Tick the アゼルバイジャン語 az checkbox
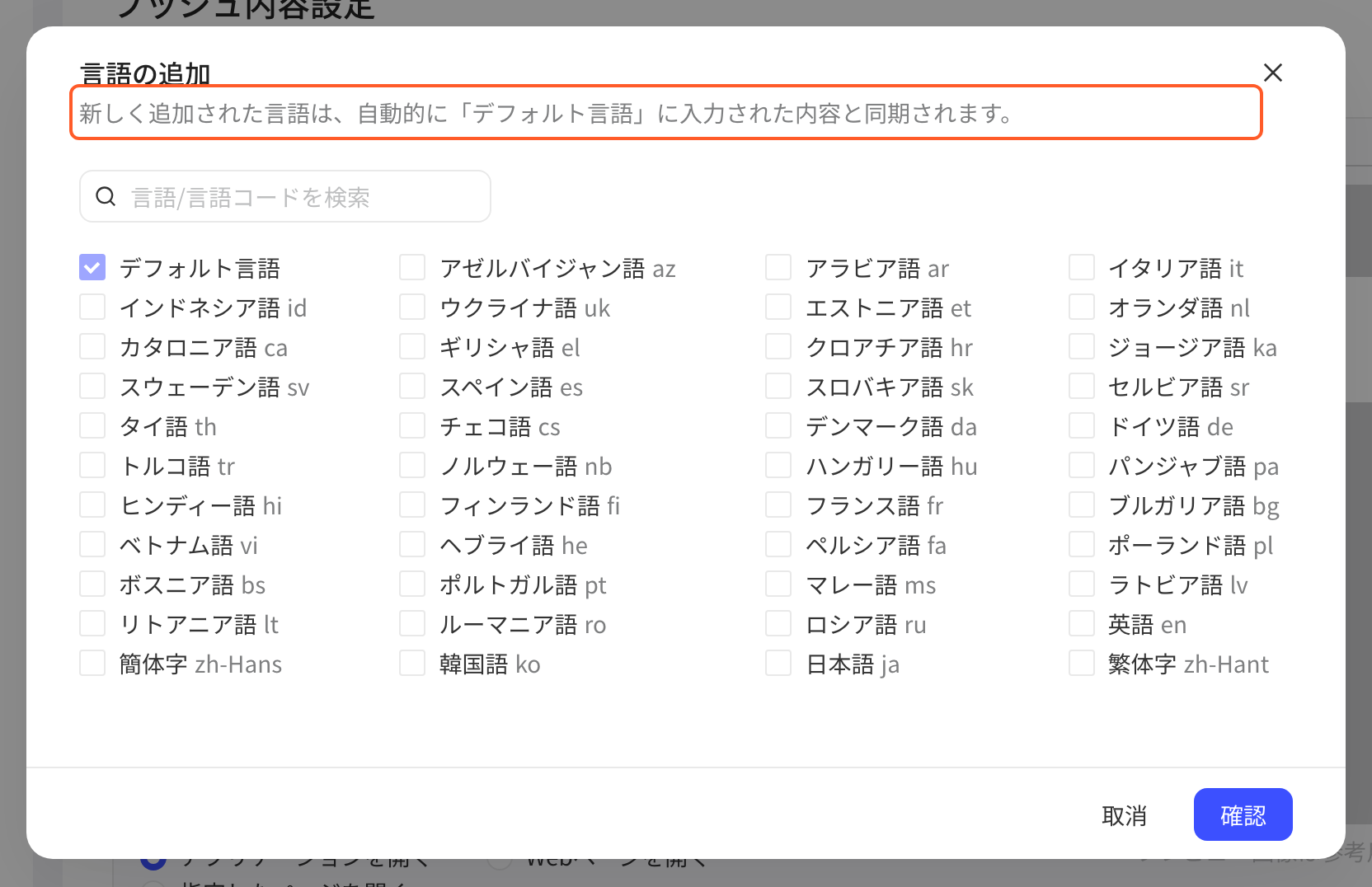Image resolution: width=1372 pixels, height=887 pixels. click(x=412, y=267)
